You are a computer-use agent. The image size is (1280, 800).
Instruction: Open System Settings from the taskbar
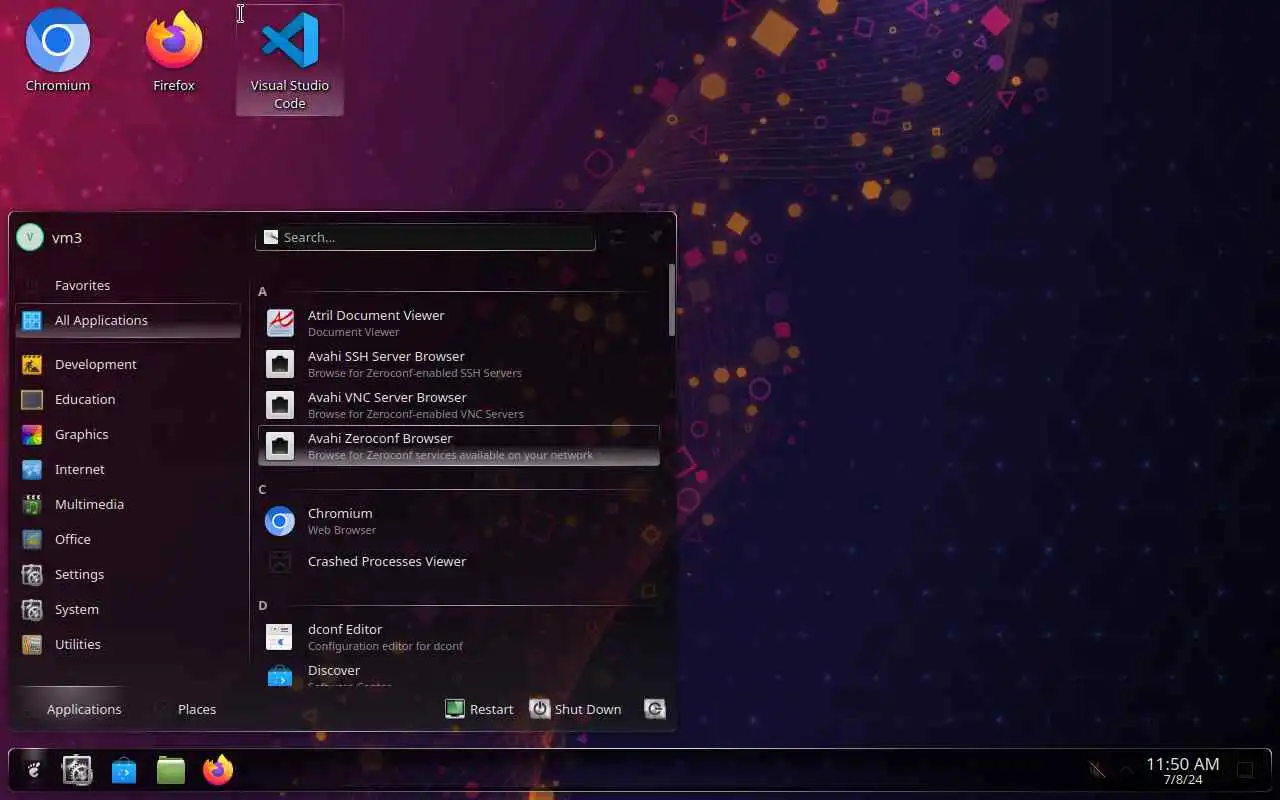[77, 769]
